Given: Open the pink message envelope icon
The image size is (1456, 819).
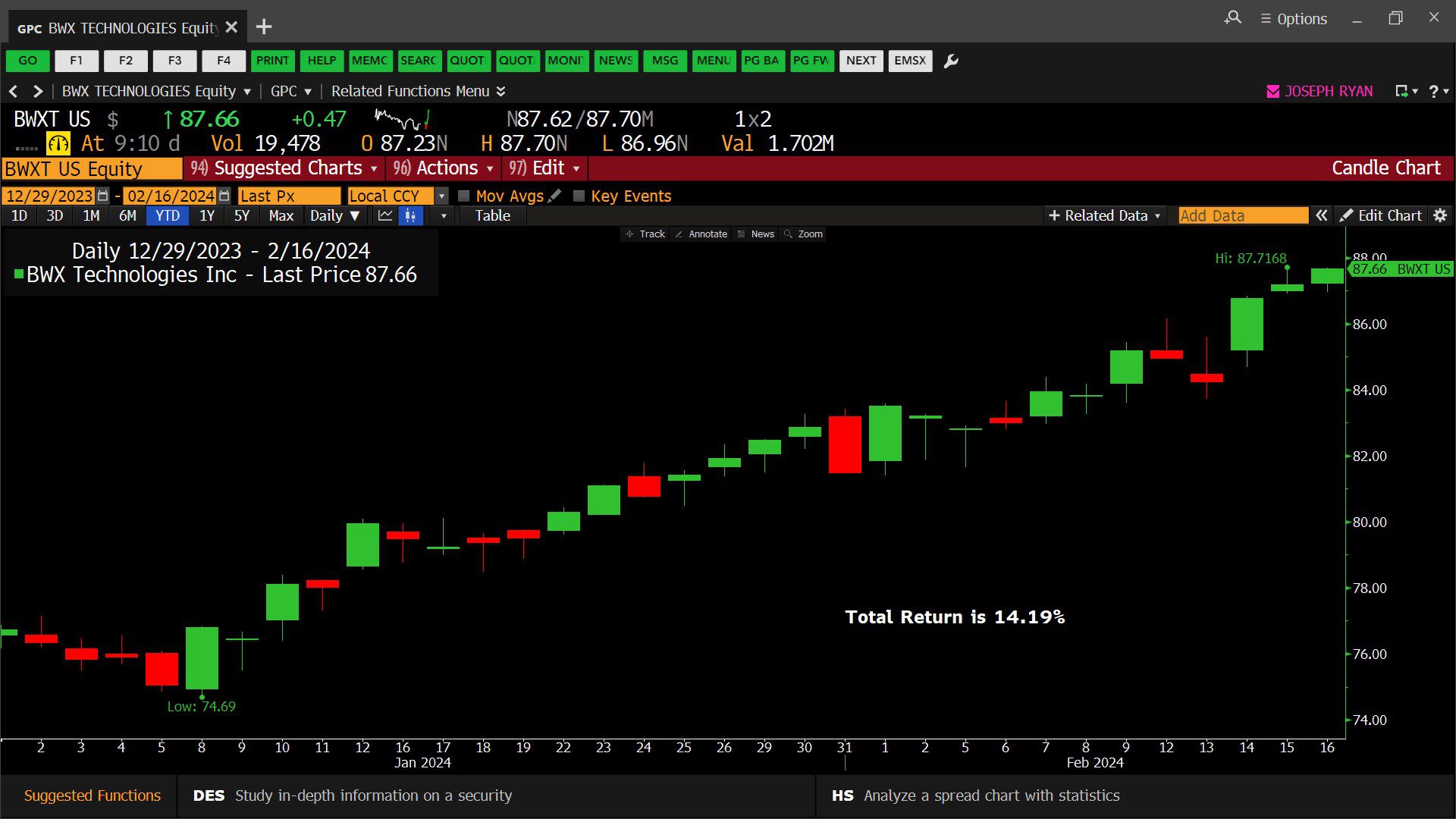Looking at the screenshot, I should point(1273,91).
